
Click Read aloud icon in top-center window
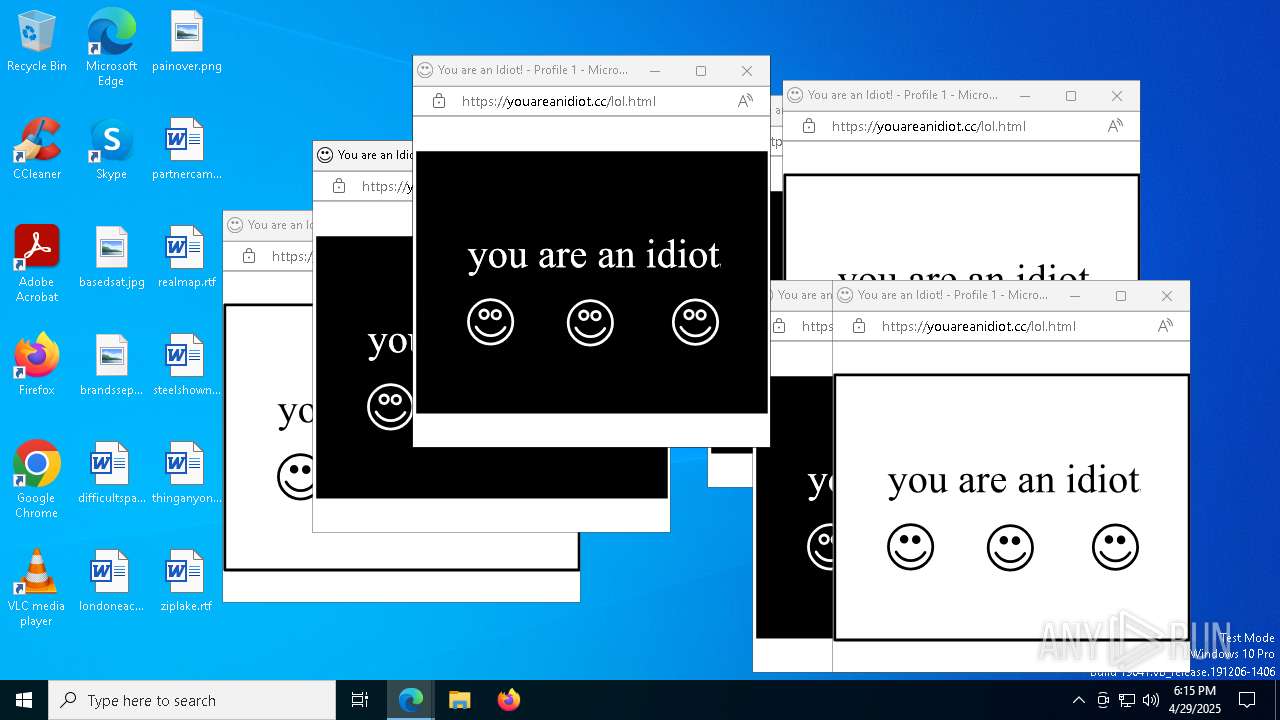point(745,101)
